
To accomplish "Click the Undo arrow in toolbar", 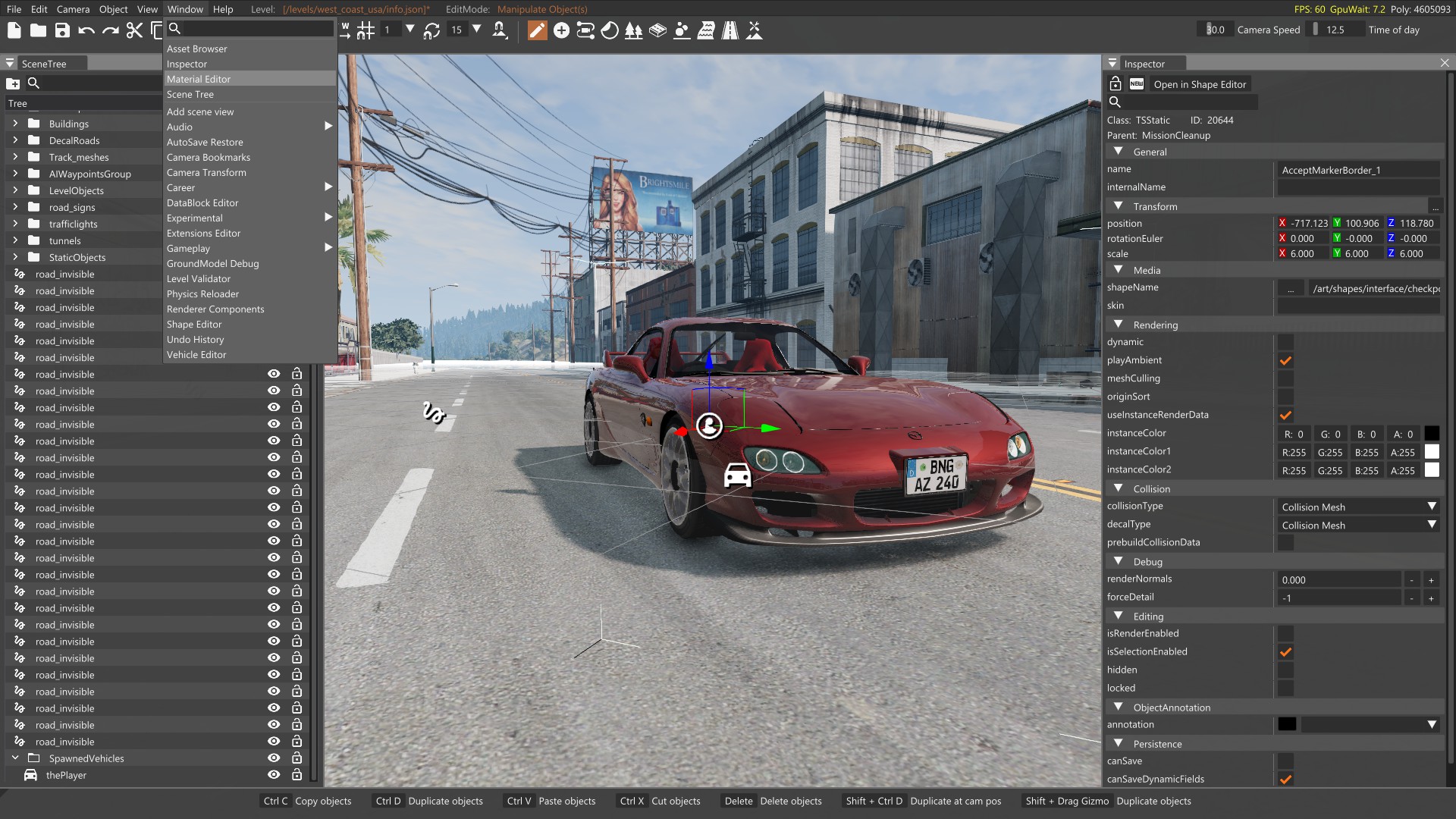I will coord(86,30).
